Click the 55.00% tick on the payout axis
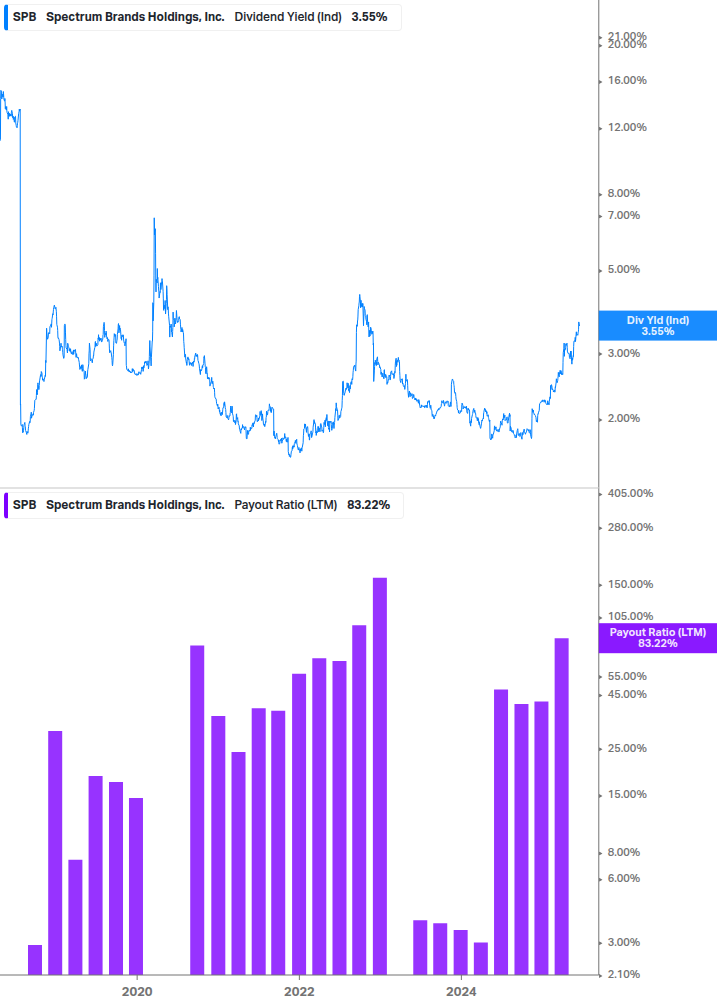The image size is (717, 1005). pyautogui.click(x=627, y=676)
